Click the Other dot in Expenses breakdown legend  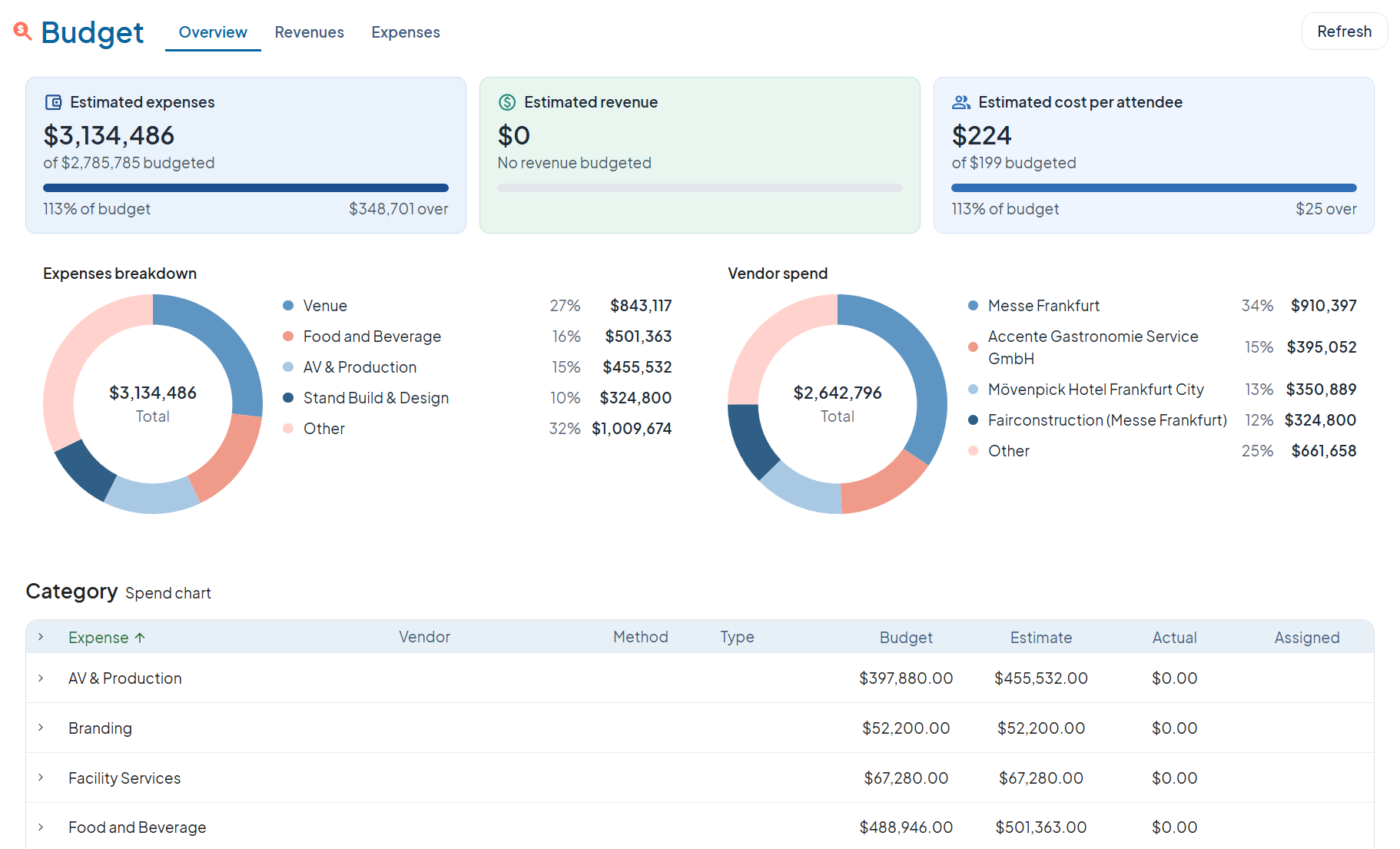(x=288, y=429)
